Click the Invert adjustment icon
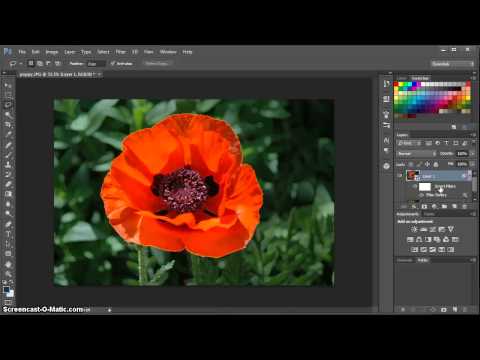Image resolution: width=480 pixels, height=360 pixels. [x=414, y=250]
